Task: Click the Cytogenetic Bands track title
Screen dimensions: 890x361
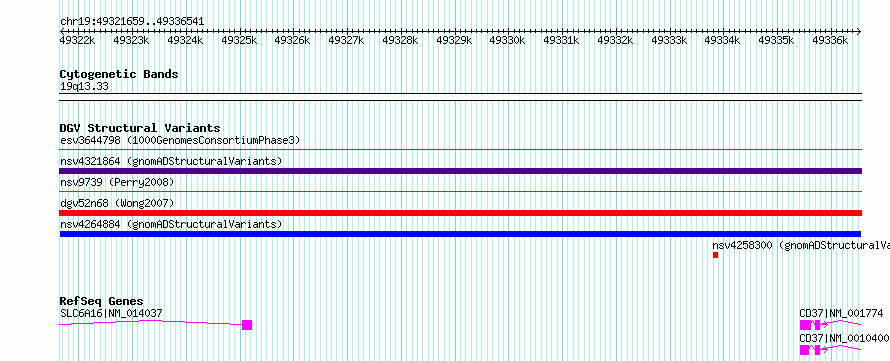Action: point(119,74)
